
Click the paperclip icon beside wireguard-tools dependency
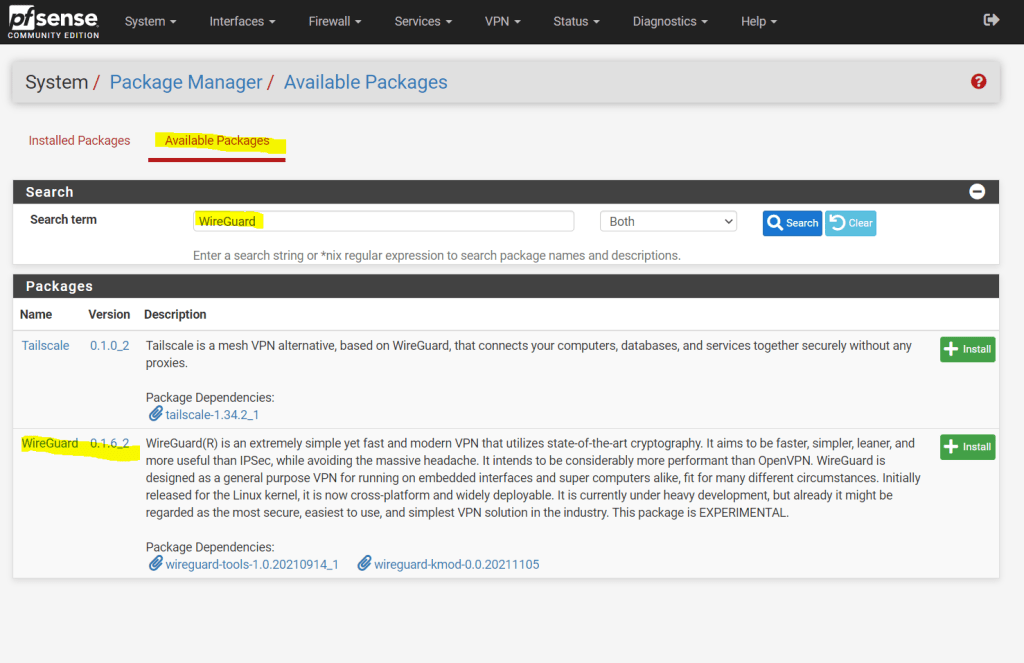pos(155,564)
